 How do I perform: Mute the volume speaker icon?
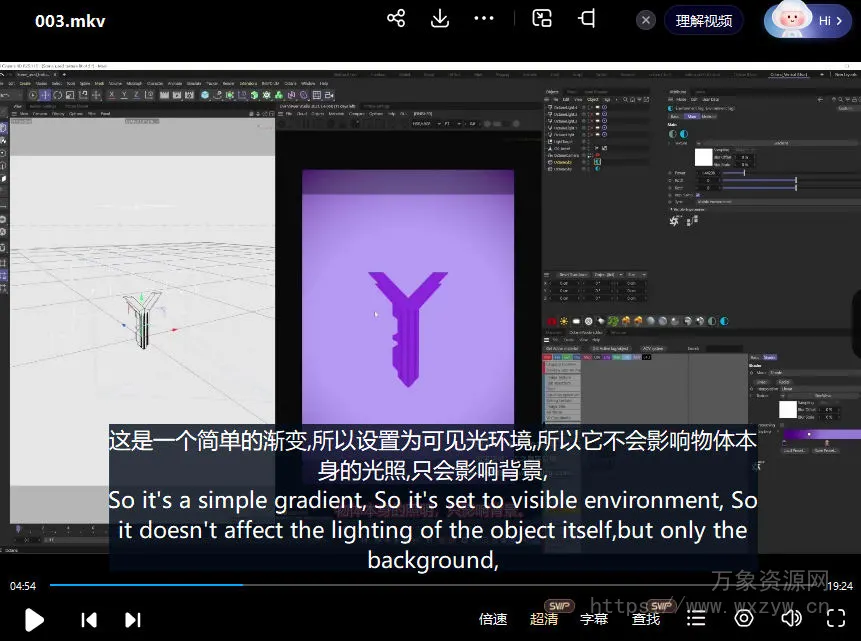click(790, 619)
